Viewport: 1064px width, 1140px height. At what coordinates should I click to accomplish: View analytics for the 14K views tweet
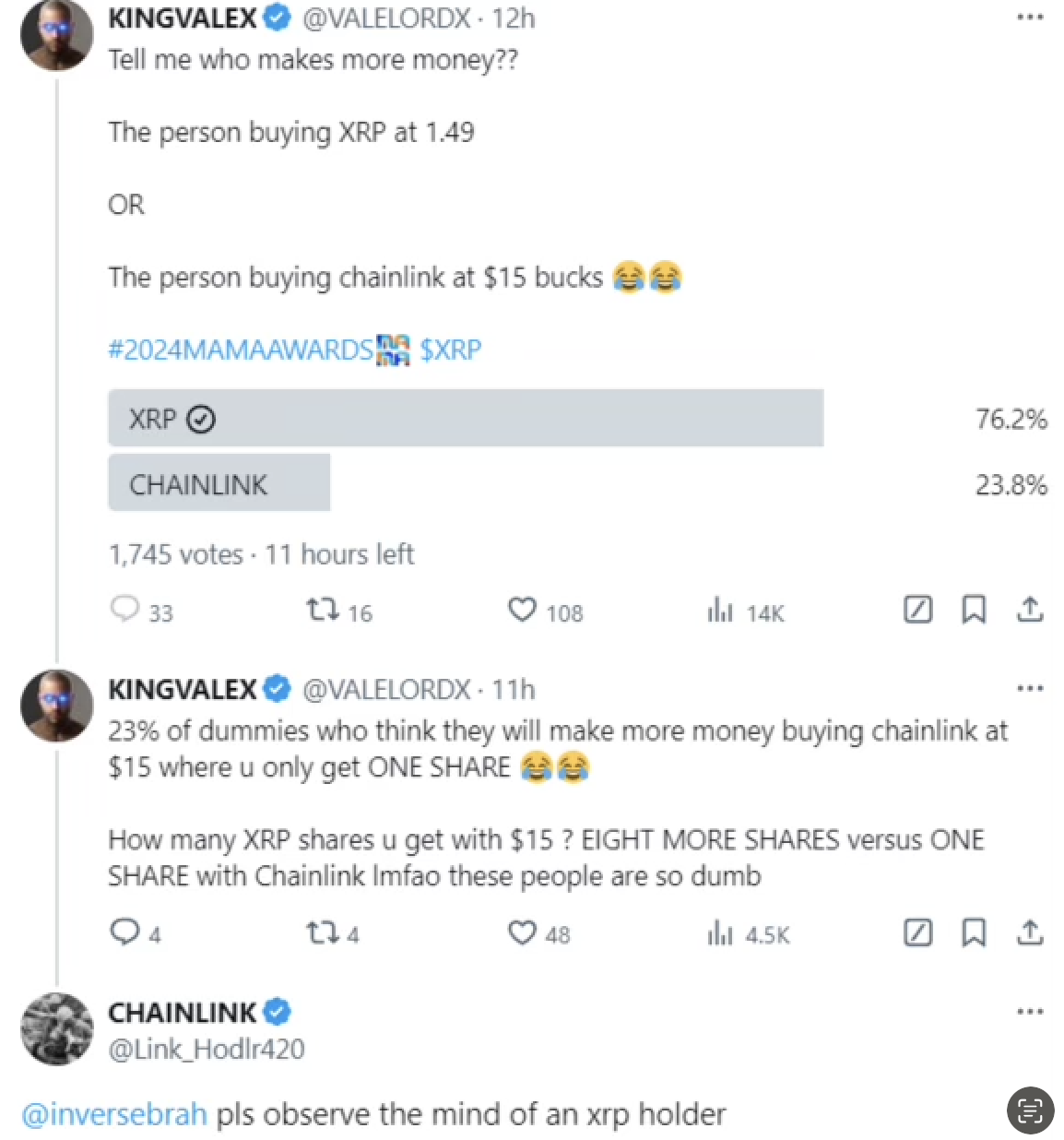point(720,610)
